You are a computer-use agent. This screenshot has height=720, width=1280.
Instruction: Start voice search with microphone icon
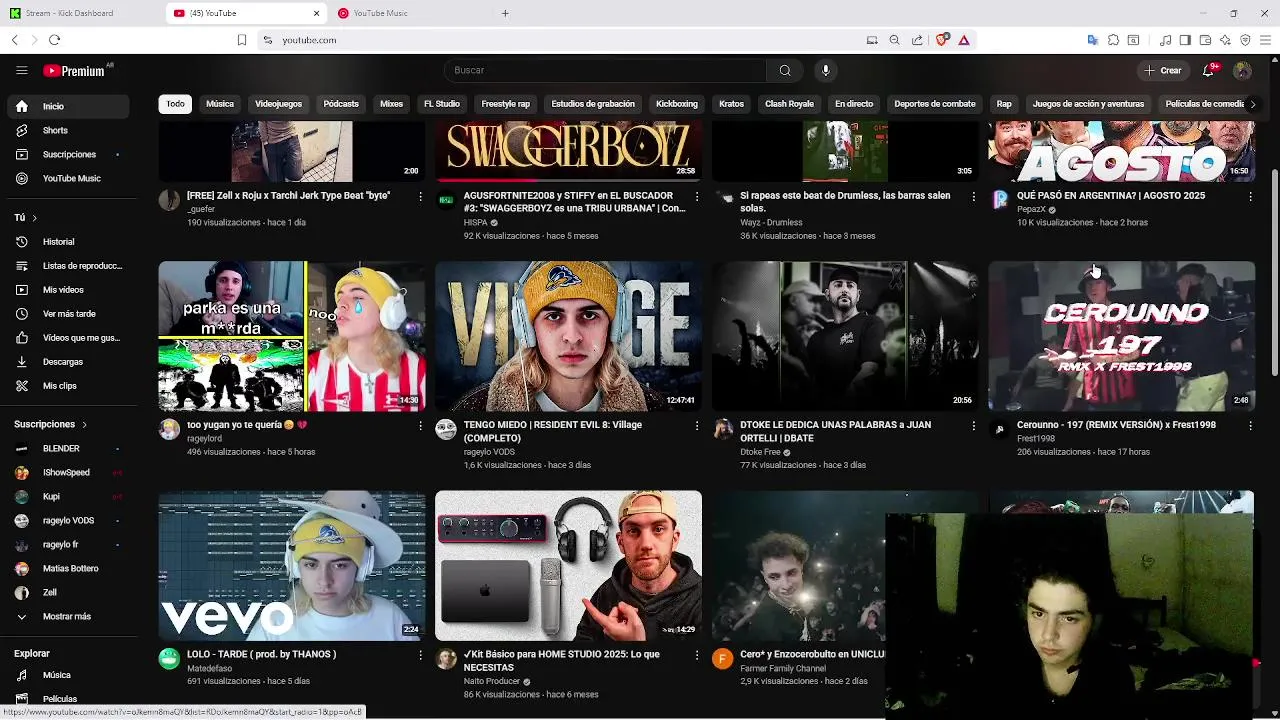(825, 70)
